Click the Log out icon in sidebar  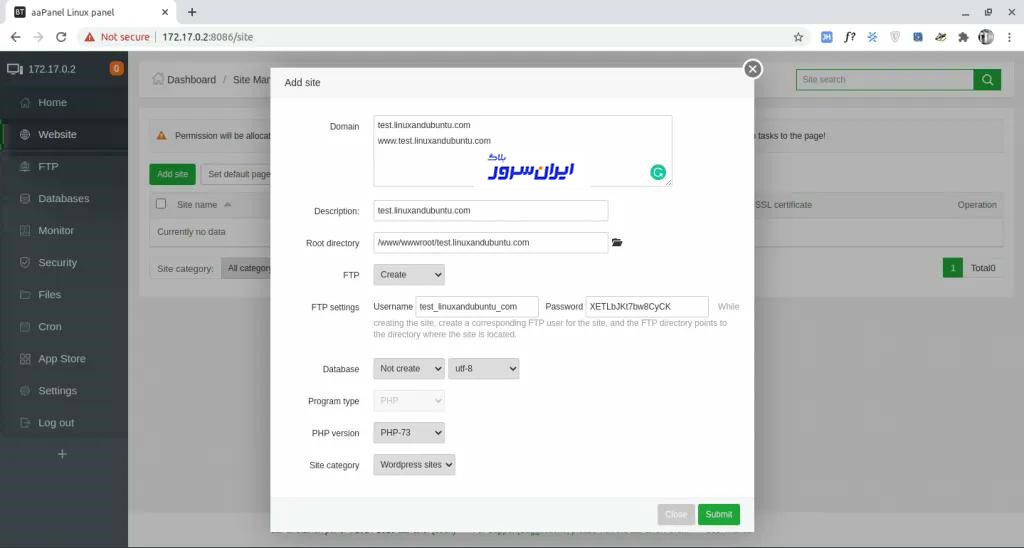[x=25, y=423]
